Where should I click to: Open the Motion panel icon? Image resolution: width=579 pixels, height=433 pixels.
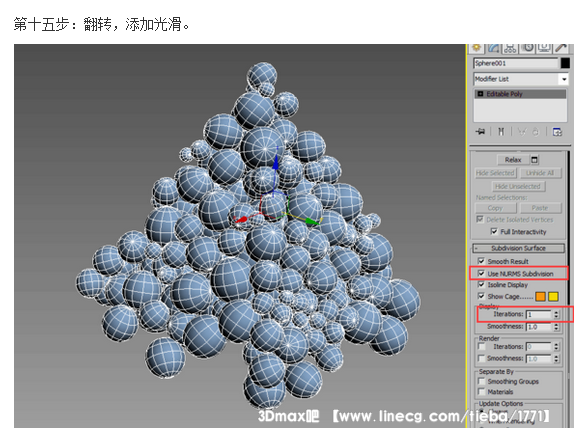click(527, 48)
